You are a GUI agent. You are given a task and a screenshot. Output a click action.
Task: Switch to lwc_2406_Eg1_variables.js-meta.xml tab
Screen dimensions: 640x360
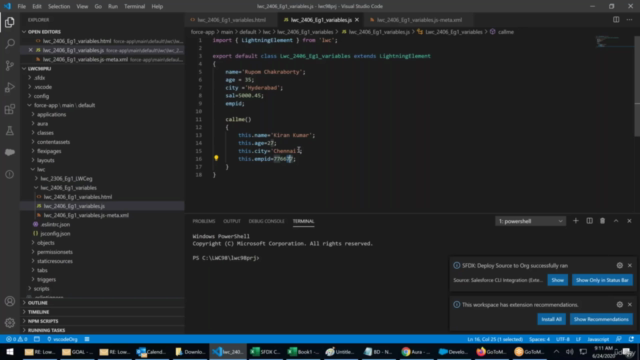(x=419, y=20)
